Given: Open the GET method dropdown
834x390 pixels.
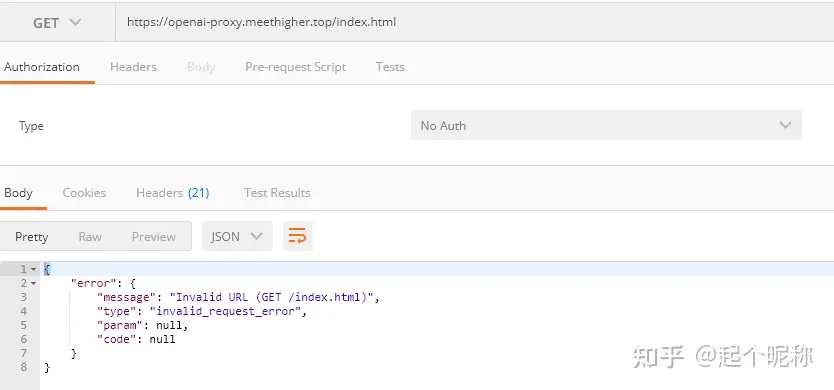Looking at the screenshot, I should pyautogui.click(x=57, y=23).
